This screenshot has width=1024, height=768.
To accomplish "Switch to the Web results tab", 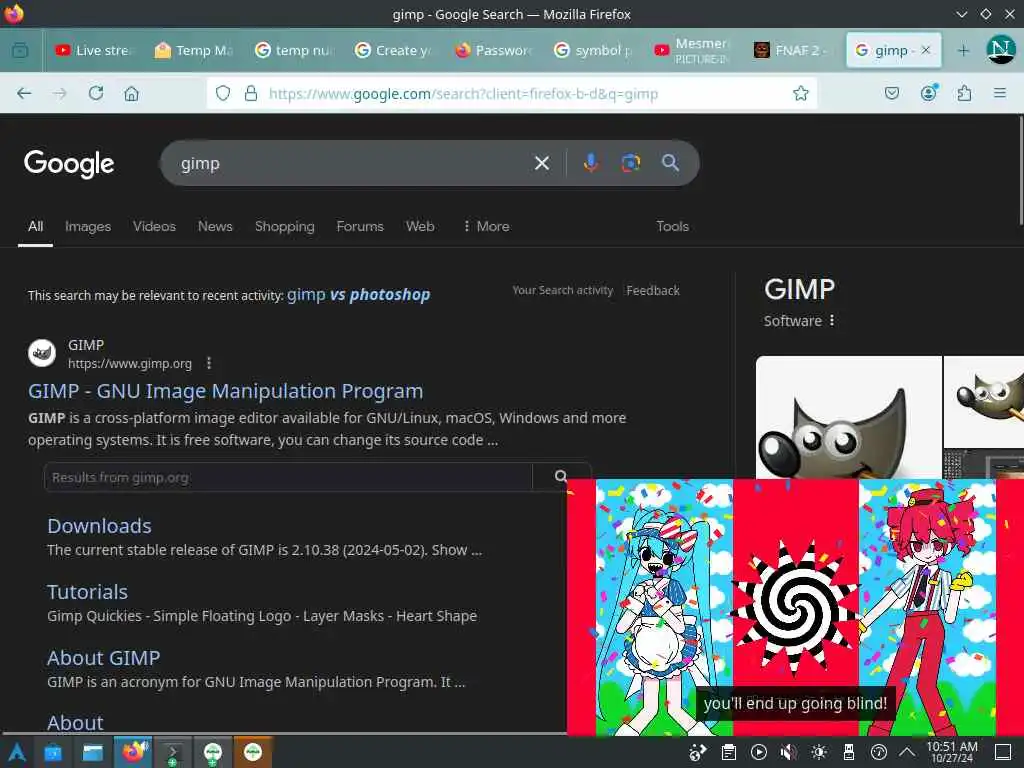I will [x=420, y=226].
